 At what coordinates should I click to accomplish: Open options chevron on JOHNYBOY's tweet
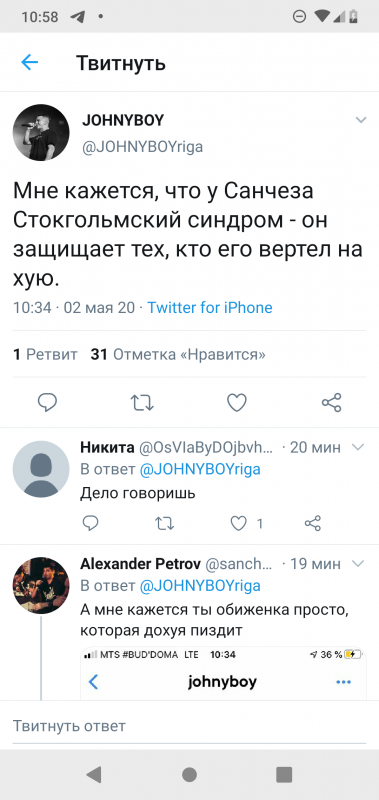pyautogui.click(x=361, y=120)
